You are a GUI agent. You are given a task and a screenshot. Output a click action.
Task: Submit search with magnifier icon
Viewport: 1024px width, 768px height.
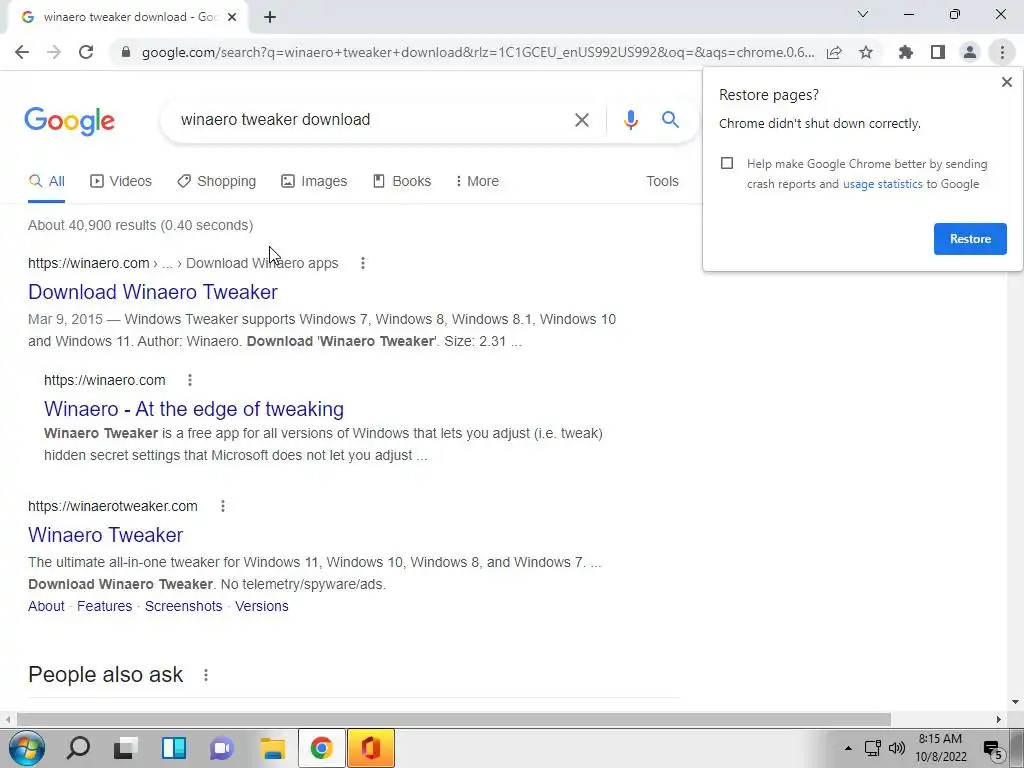[x=670, y=120]
